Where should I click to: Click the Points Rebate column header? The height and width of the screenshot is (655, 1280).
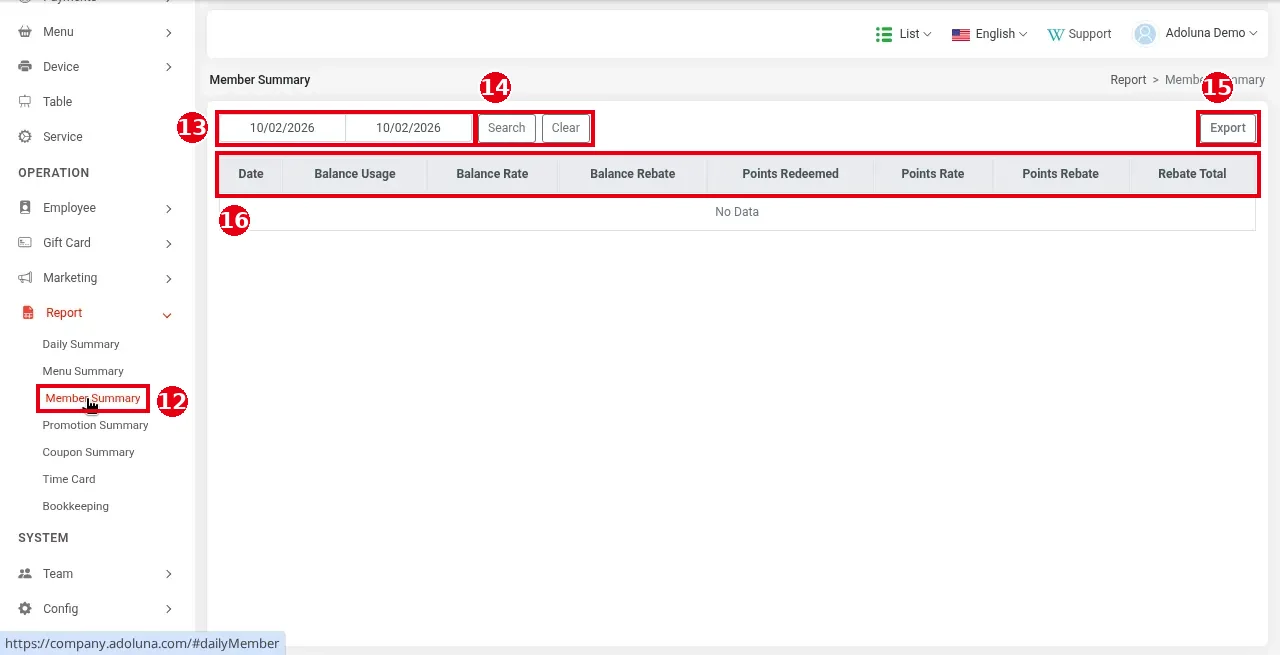pyautogui.click(x=1060, y=174)
